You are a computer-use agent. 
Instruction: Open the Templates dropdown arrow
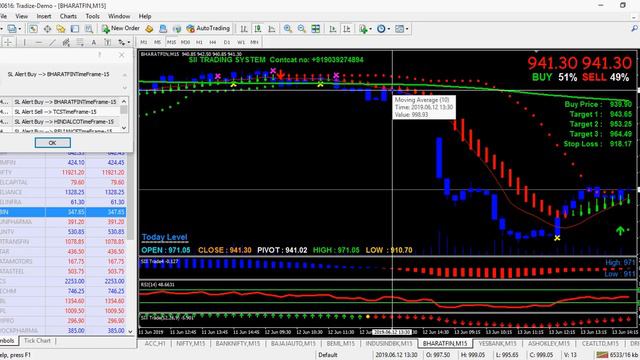coord(407,29)
